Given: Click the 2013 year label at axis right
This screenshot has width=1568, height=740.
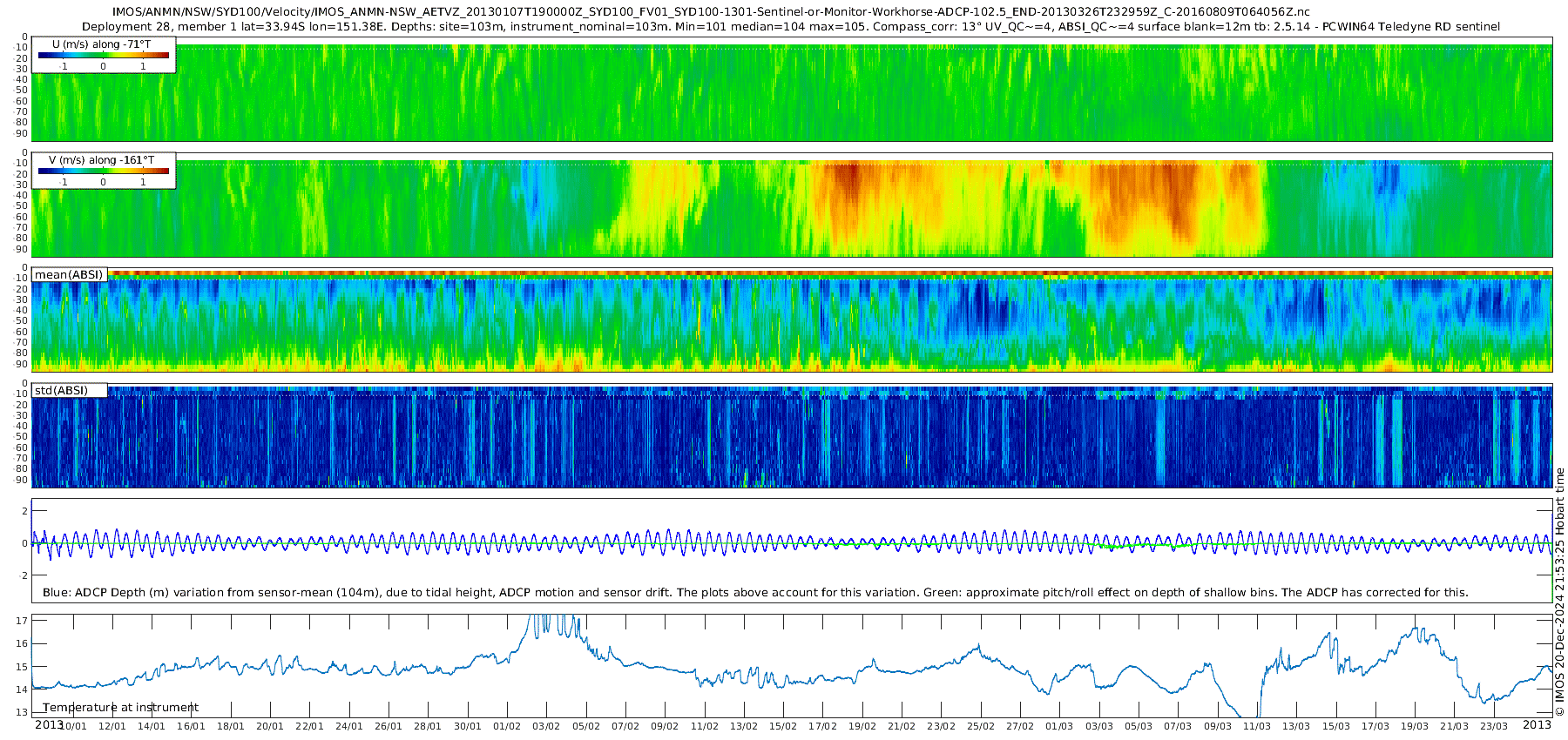Looking at the screenshot, I should 1537,724.
